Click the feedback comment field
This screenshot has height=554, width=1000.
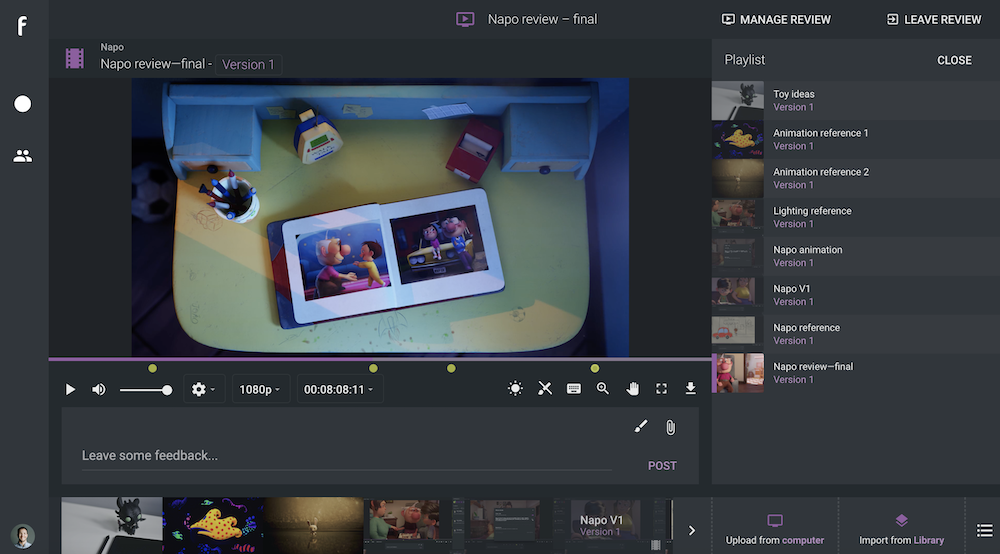[346, 456]
